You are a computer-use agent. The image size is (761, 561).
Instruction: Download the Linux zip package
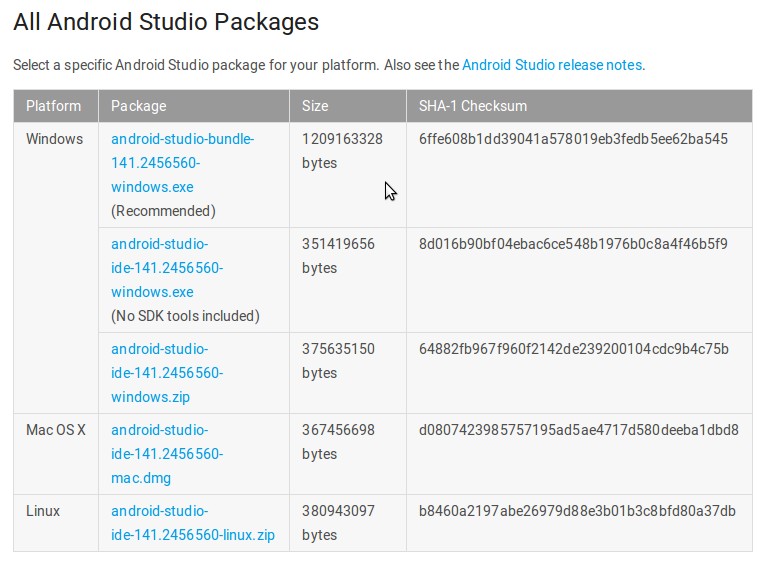pos(193,523)
